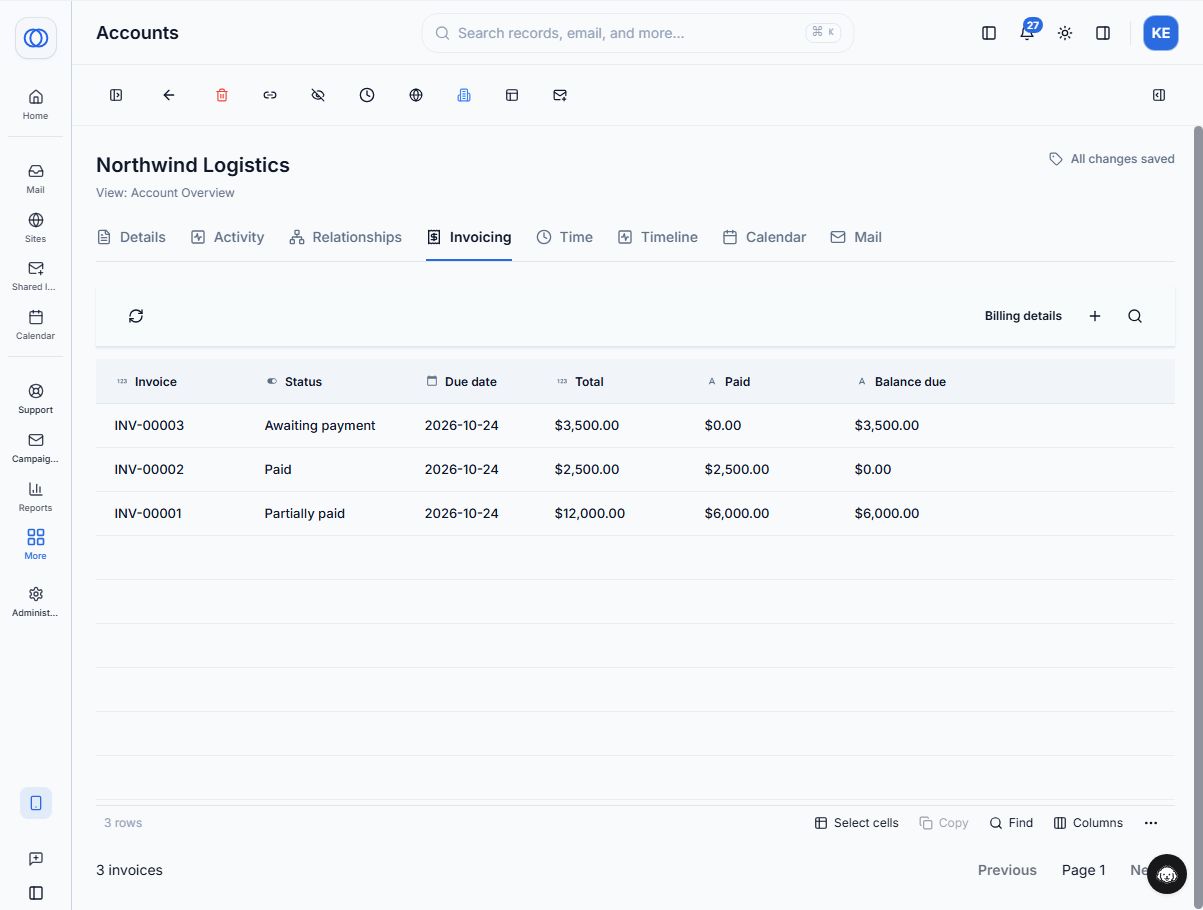Toggle light/dark theme sun icon
The height and width of the screenshot is (910, 1203).
(1065, 33)
